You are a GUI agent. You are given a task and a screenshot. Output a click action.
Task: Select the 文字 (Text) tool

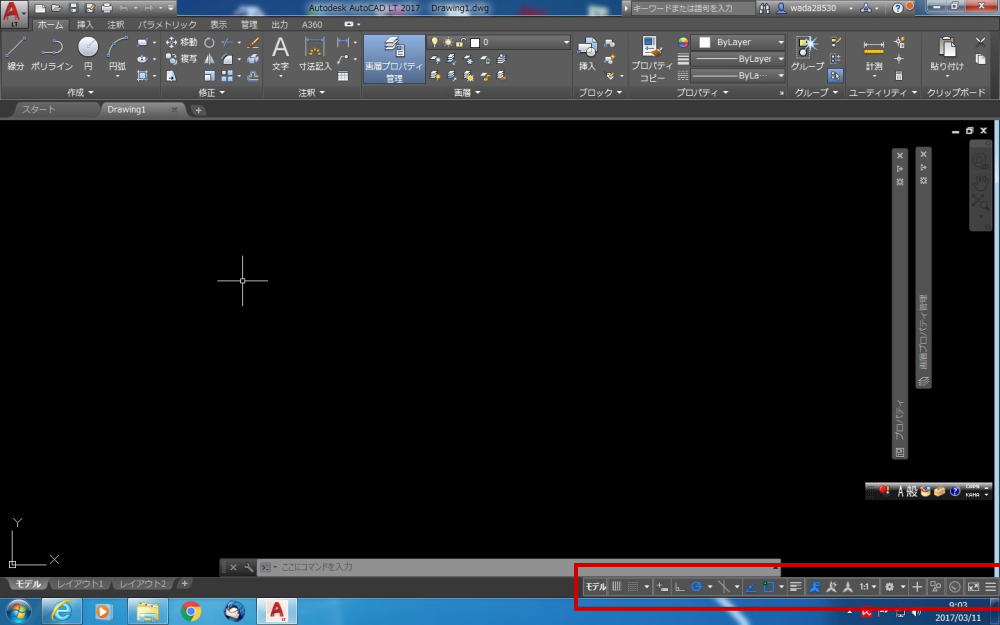click(x=280, y=53)
